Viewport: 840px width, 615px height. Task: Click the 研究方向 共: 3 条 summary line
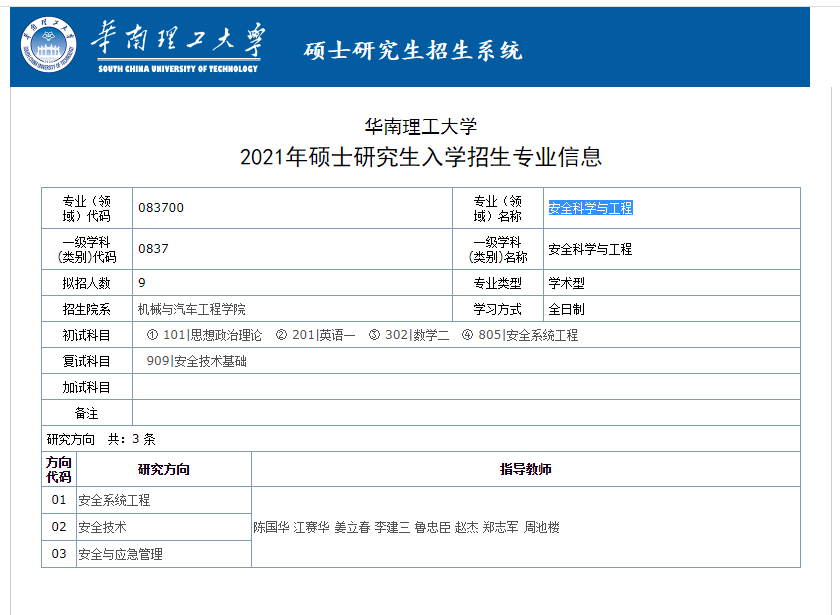101,439
